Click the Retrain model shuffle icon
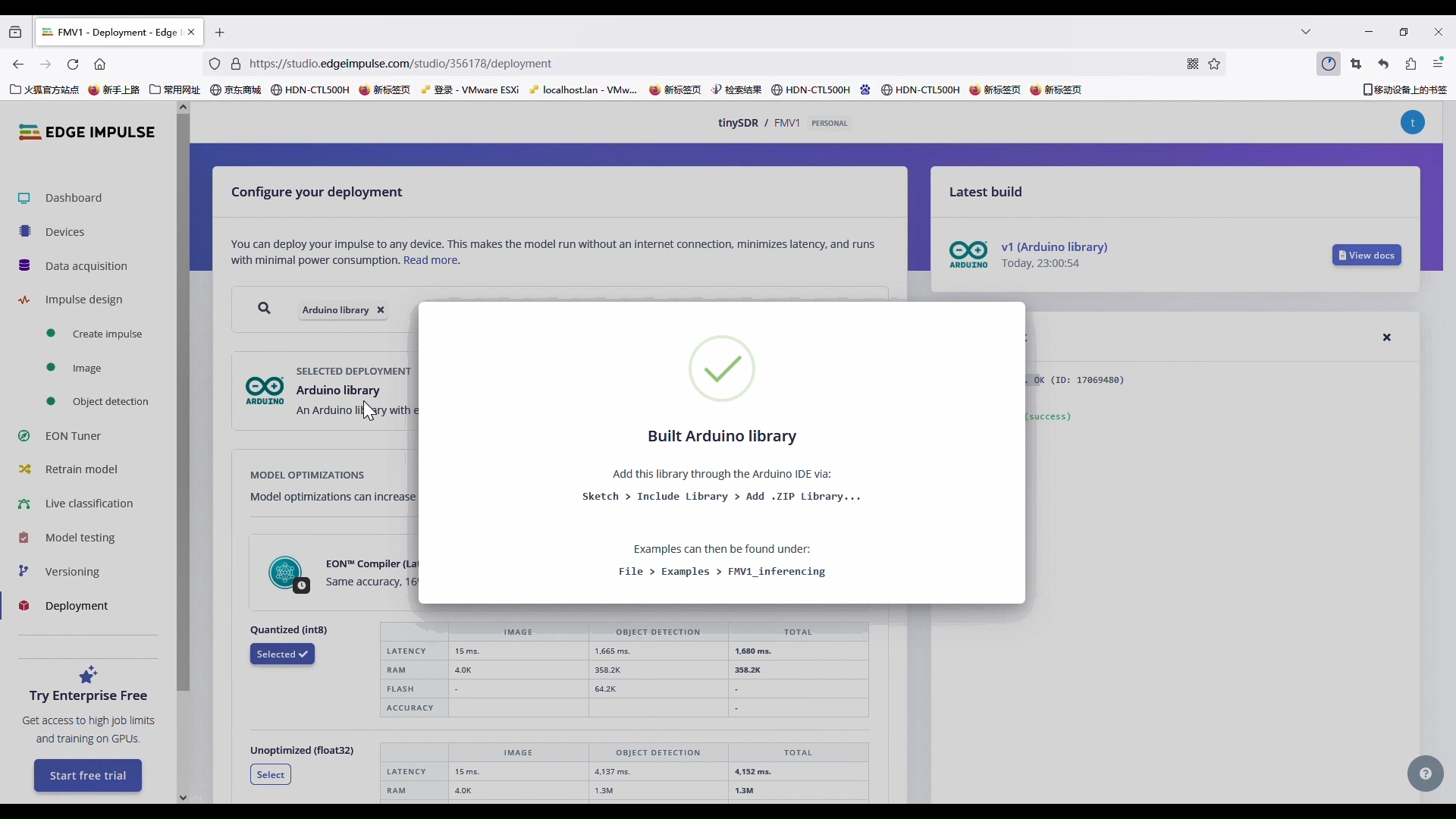The width and height of the screenshot is (1456, 819). pos(24,469)
